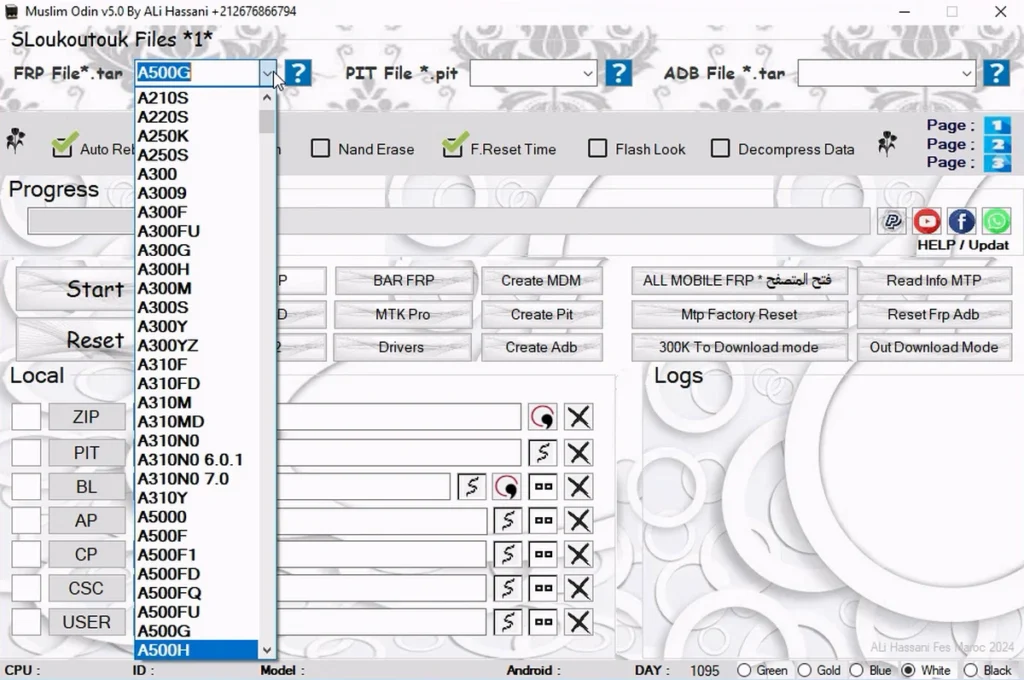Click the help question mark beside ADB File
1024x680 pixels.
[996, 73]
